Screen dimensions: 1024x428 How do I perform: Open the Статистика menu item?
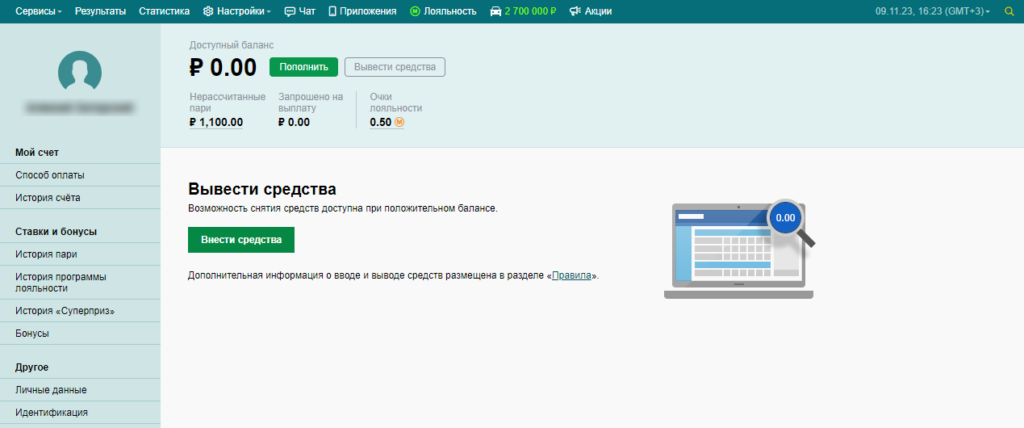pyautogui.click(x=165, y=11)
